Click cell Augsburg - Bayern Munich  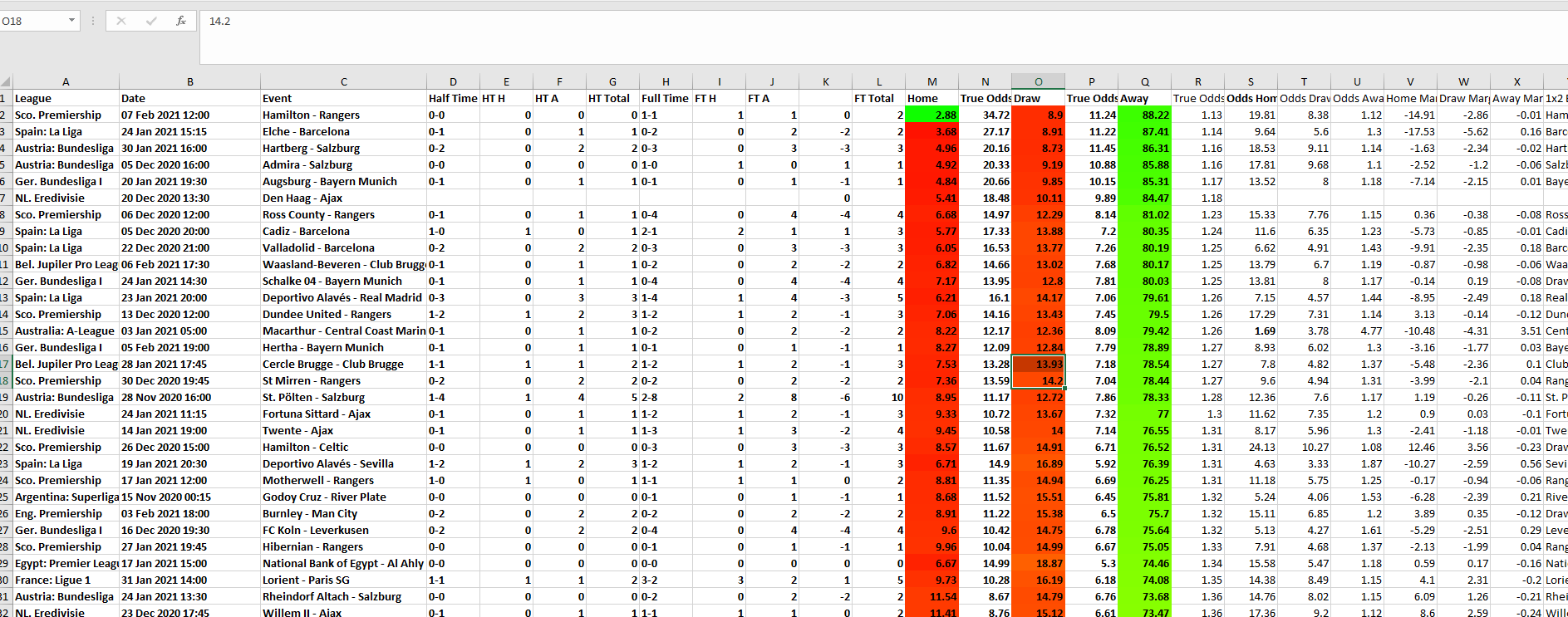pos(343,181)
